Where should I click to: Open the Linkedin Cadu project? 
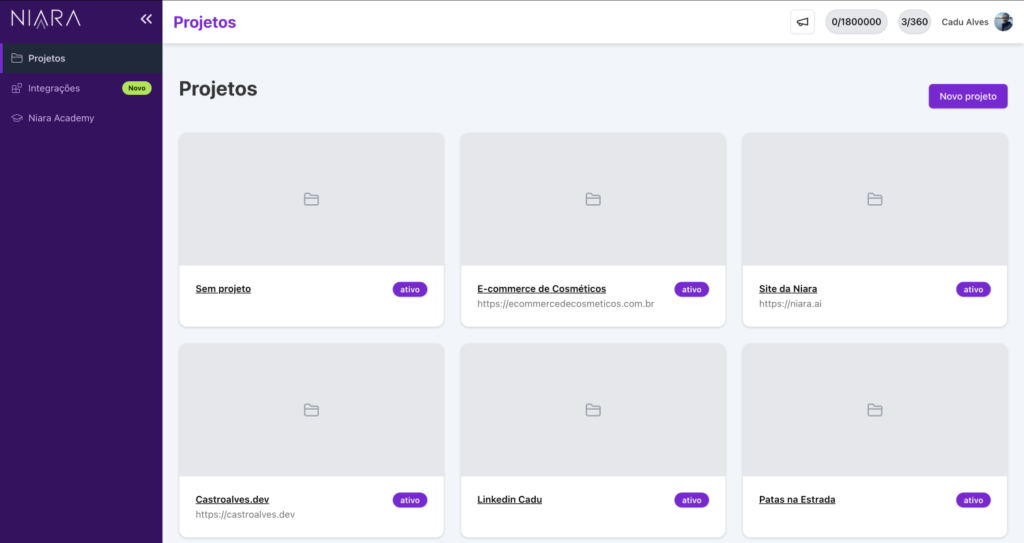[x=509, y=499]
